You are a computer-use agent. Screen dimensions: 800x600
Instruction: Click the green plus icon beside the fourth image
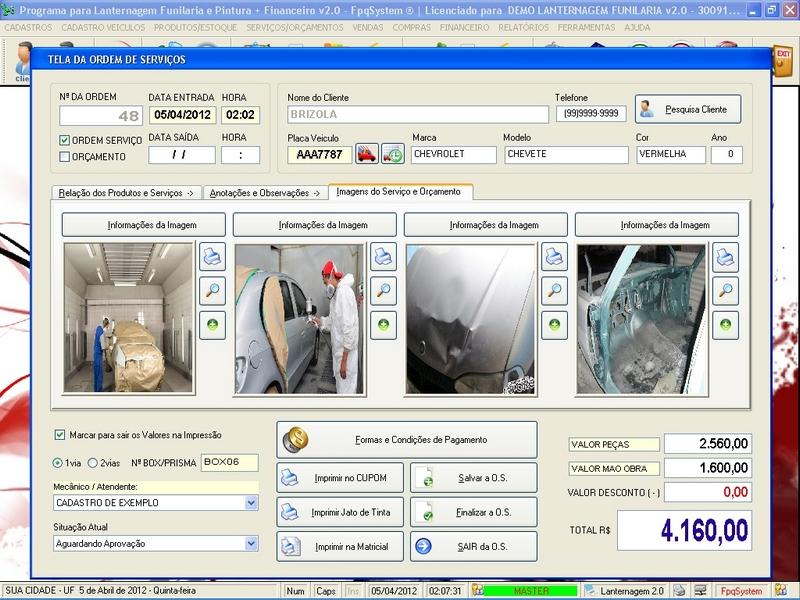click(726, 325)
